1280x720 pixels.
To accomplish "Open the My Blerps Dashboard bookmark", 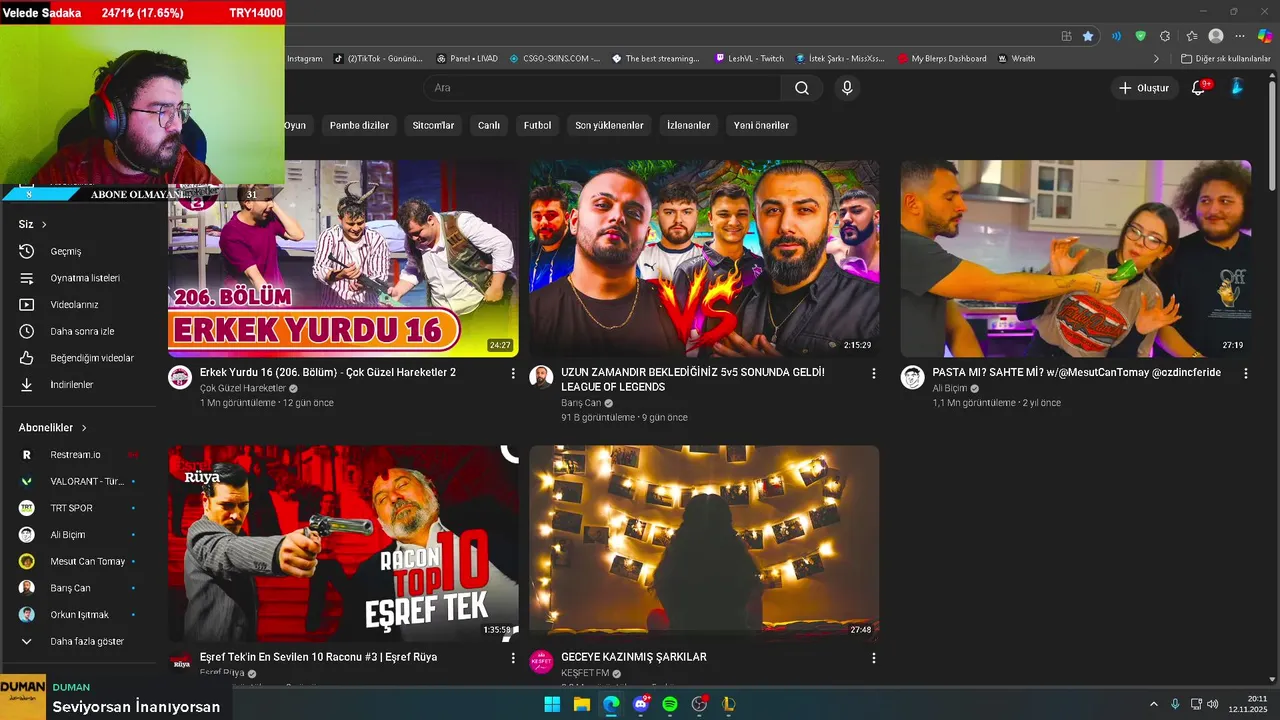I will [941, 59].
